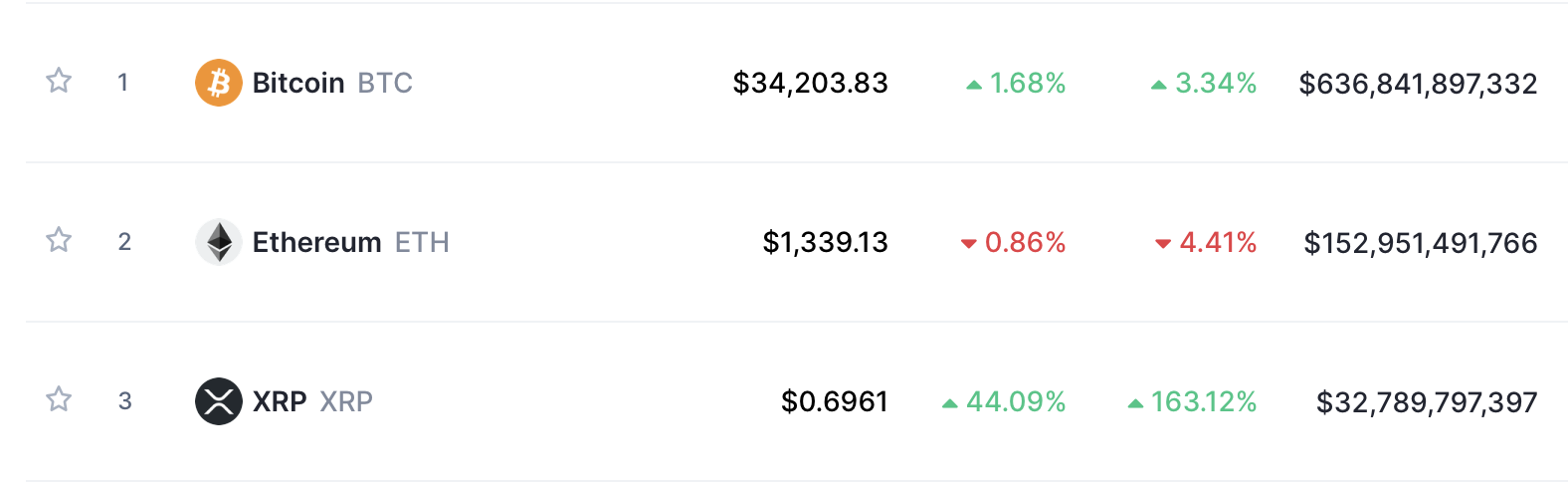Toggle the Ethereum watchlist star
1568x488 pixels.
point(59,240)
